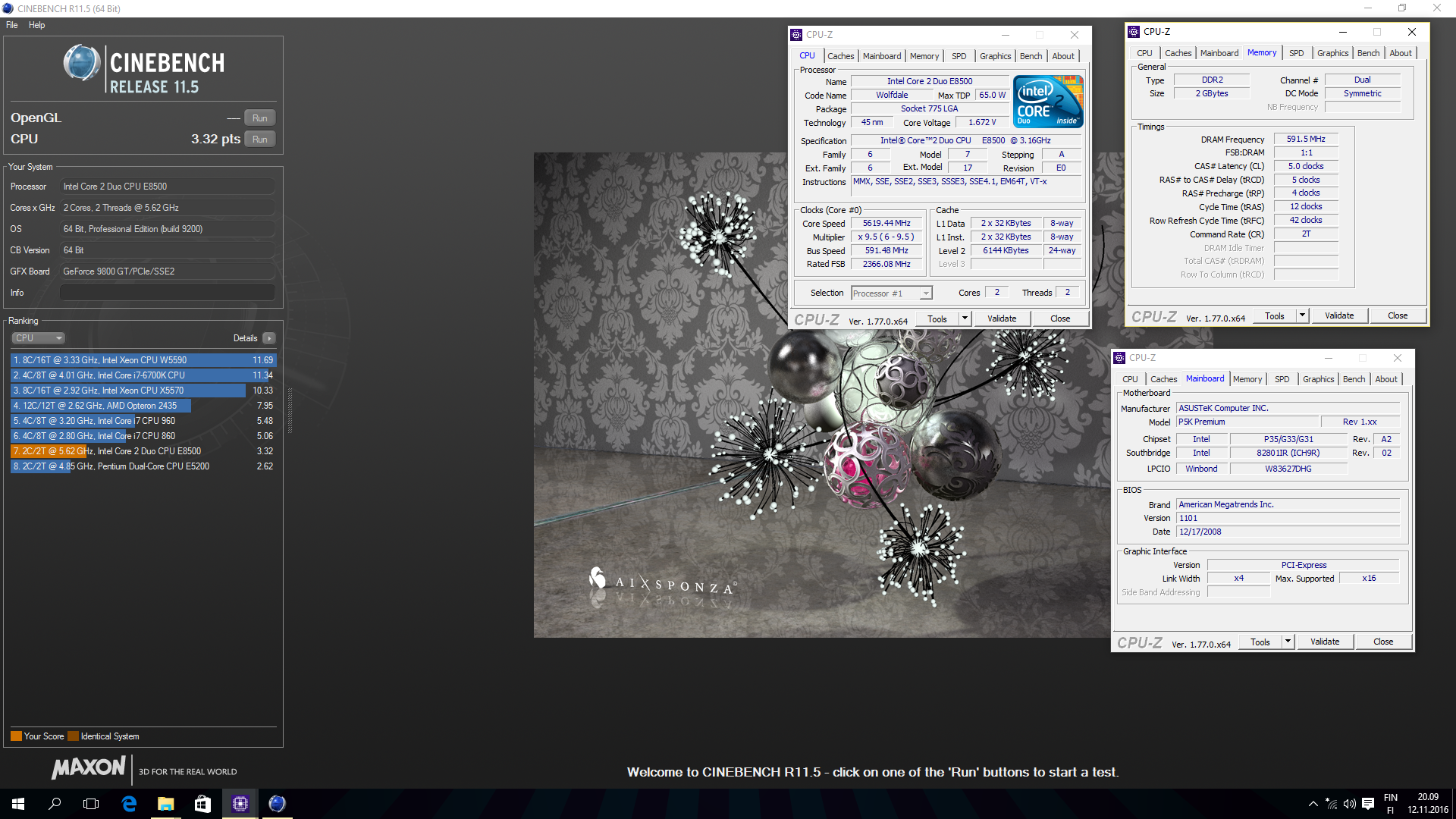The width and height of the screenshot is (1456, 819).
Task: Select Xeon W5590 ranking entry
Action: click(143, 360)
